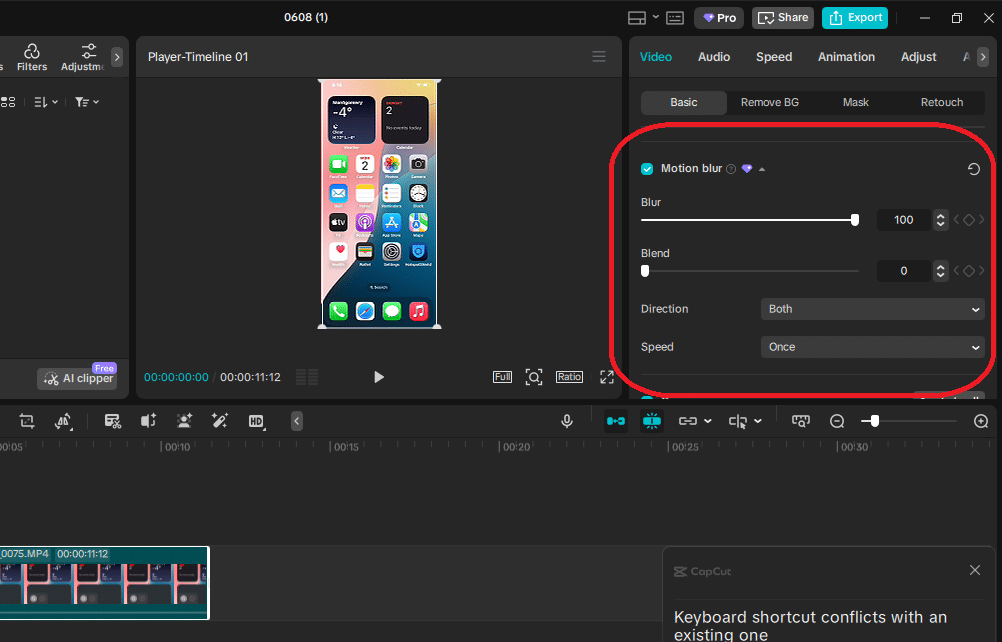Toggle the compare grid icon beside timecode
This screenshot has height=642, width=1002.
pyautogui.click(x=307, y=377)
